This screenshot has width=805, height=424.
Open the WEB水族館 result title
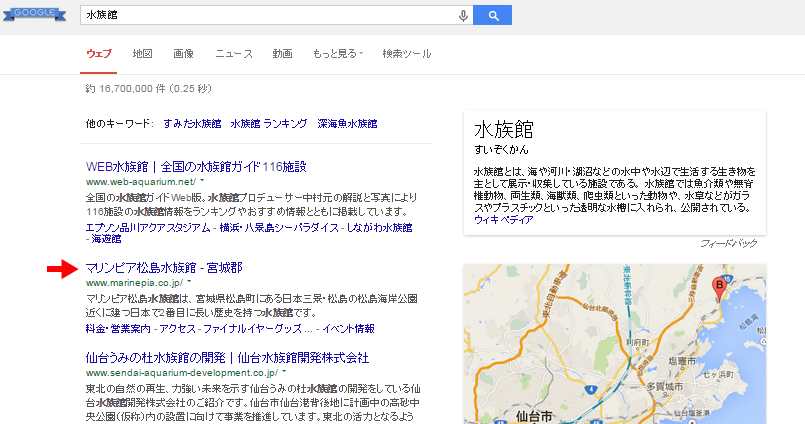pyautogui.click(x=196, y=166)
